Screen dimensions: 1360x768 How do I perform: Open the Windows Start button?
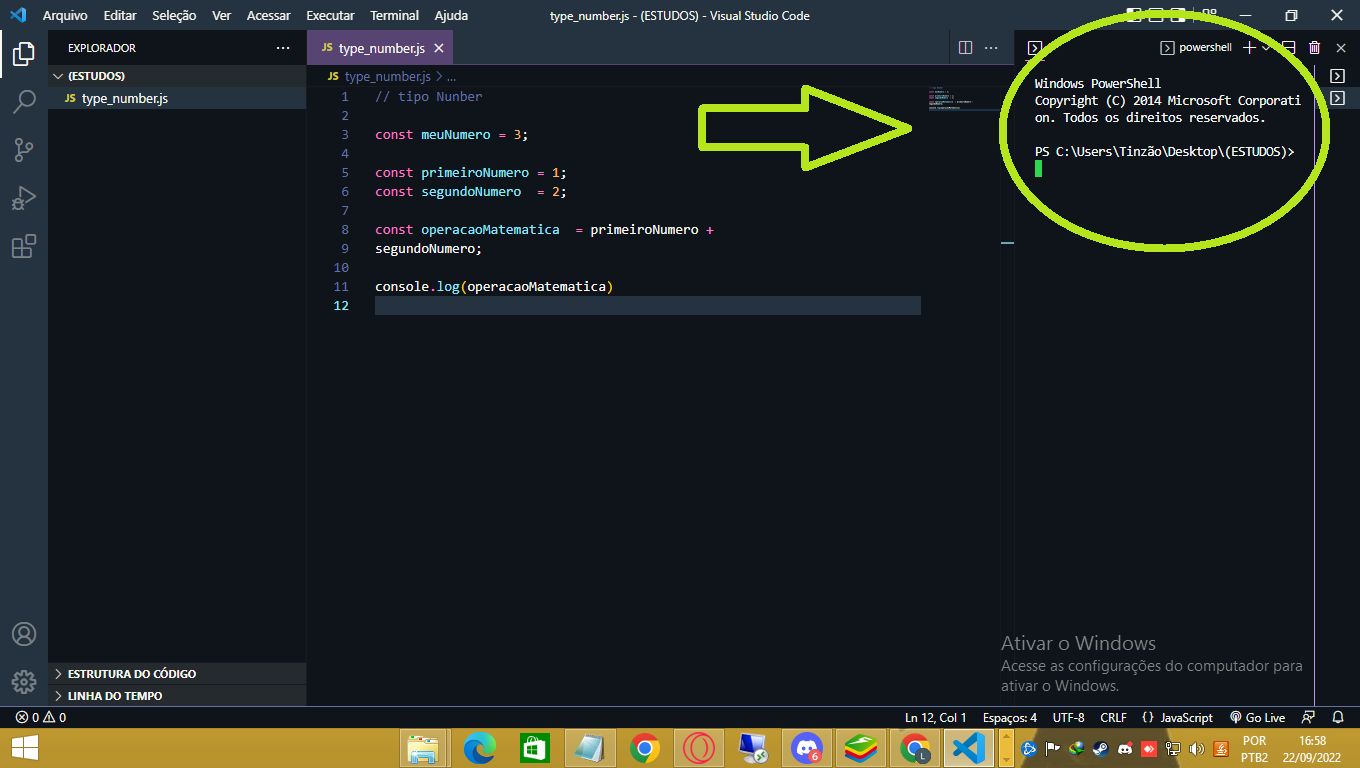[24, 748]
